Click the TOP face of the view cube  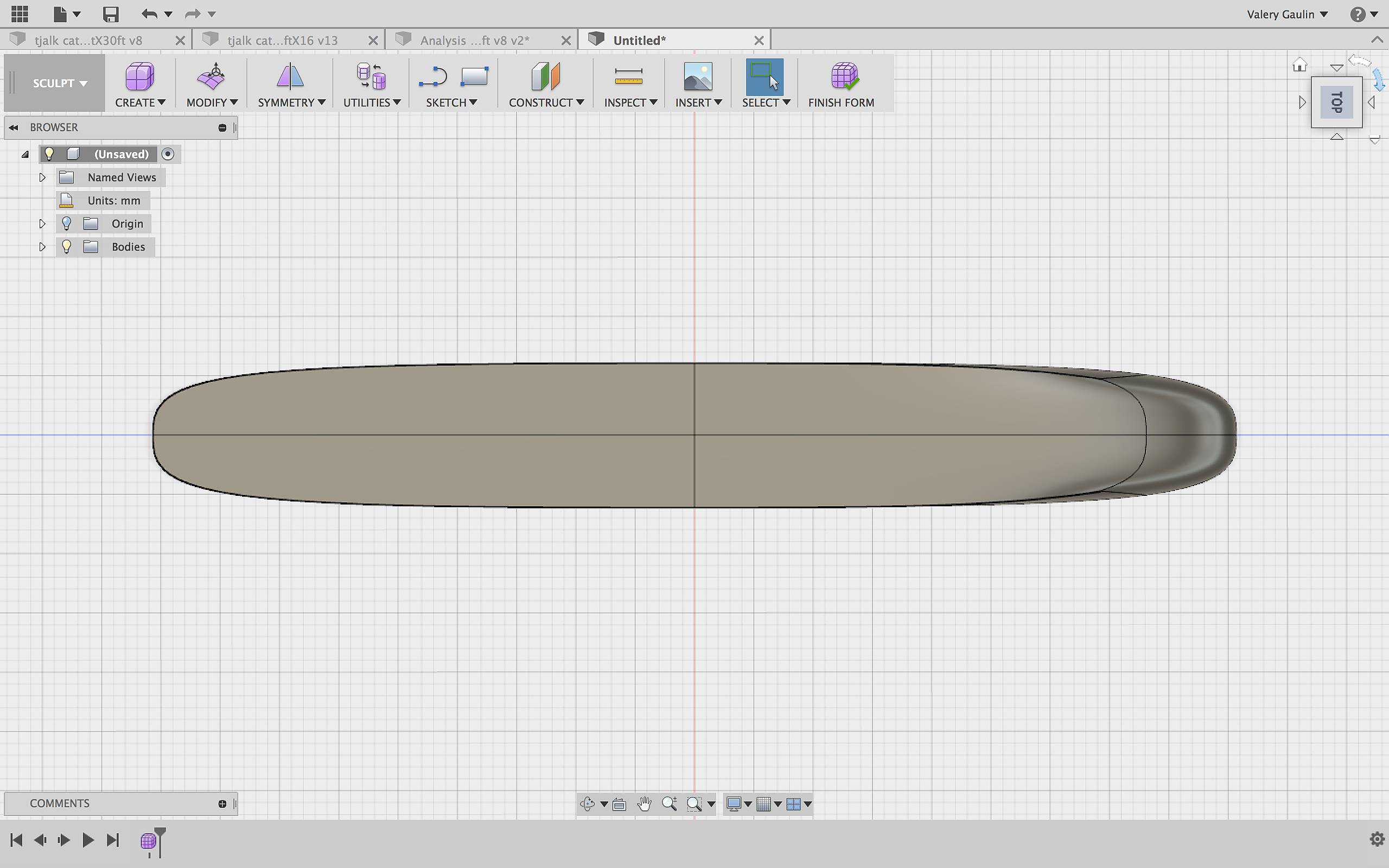click(x=1336, y=102)
